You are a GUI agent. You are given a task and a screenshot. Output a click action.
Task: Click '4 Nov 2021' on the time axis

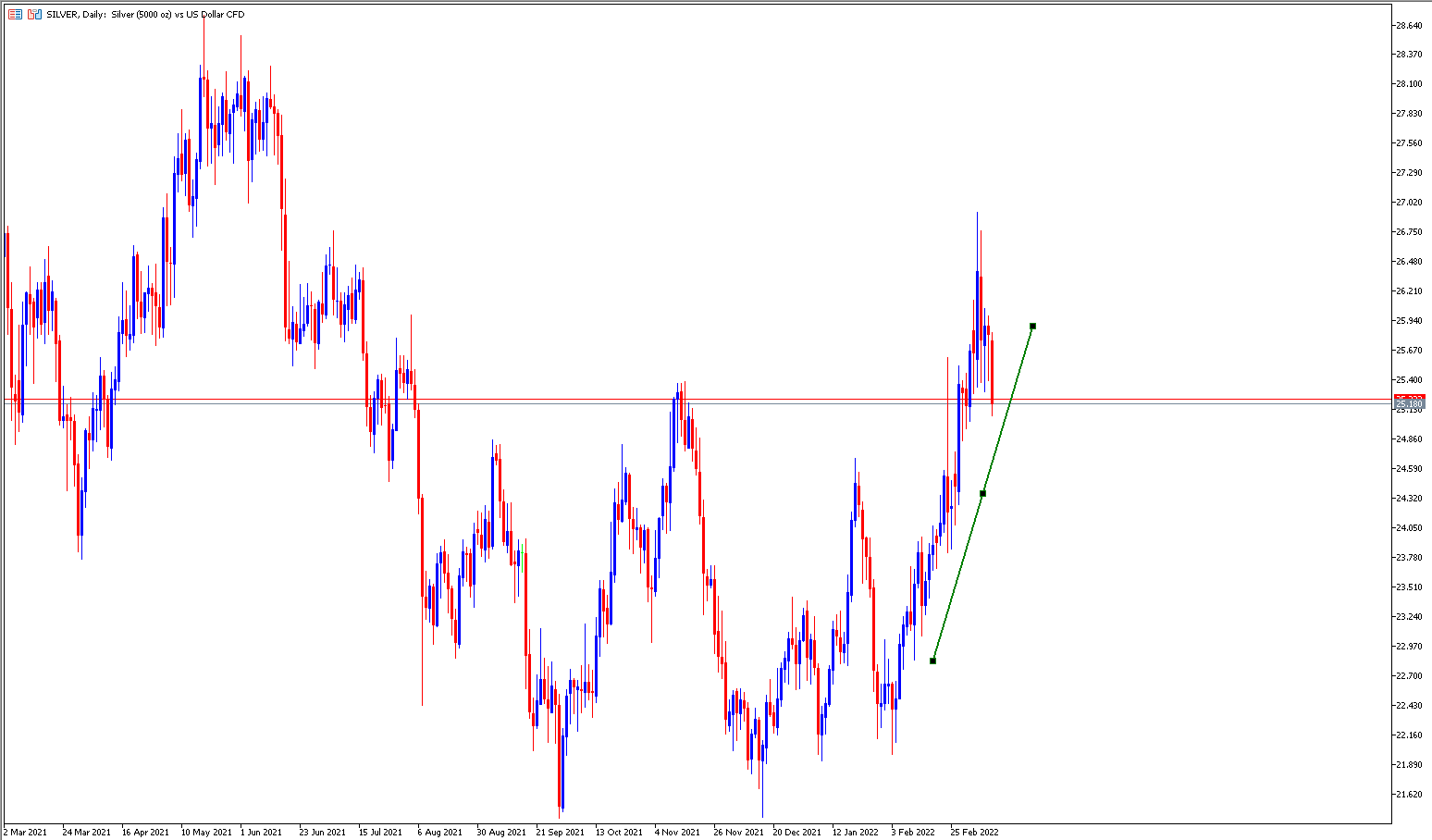pos(677,832)
